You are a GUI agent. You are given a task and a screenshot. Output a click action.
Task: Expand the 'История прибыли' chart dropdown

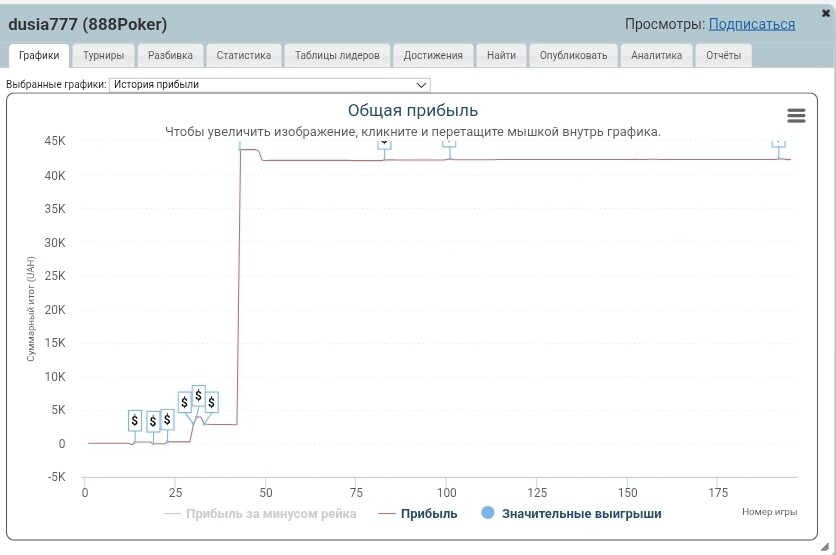[269, 85]
